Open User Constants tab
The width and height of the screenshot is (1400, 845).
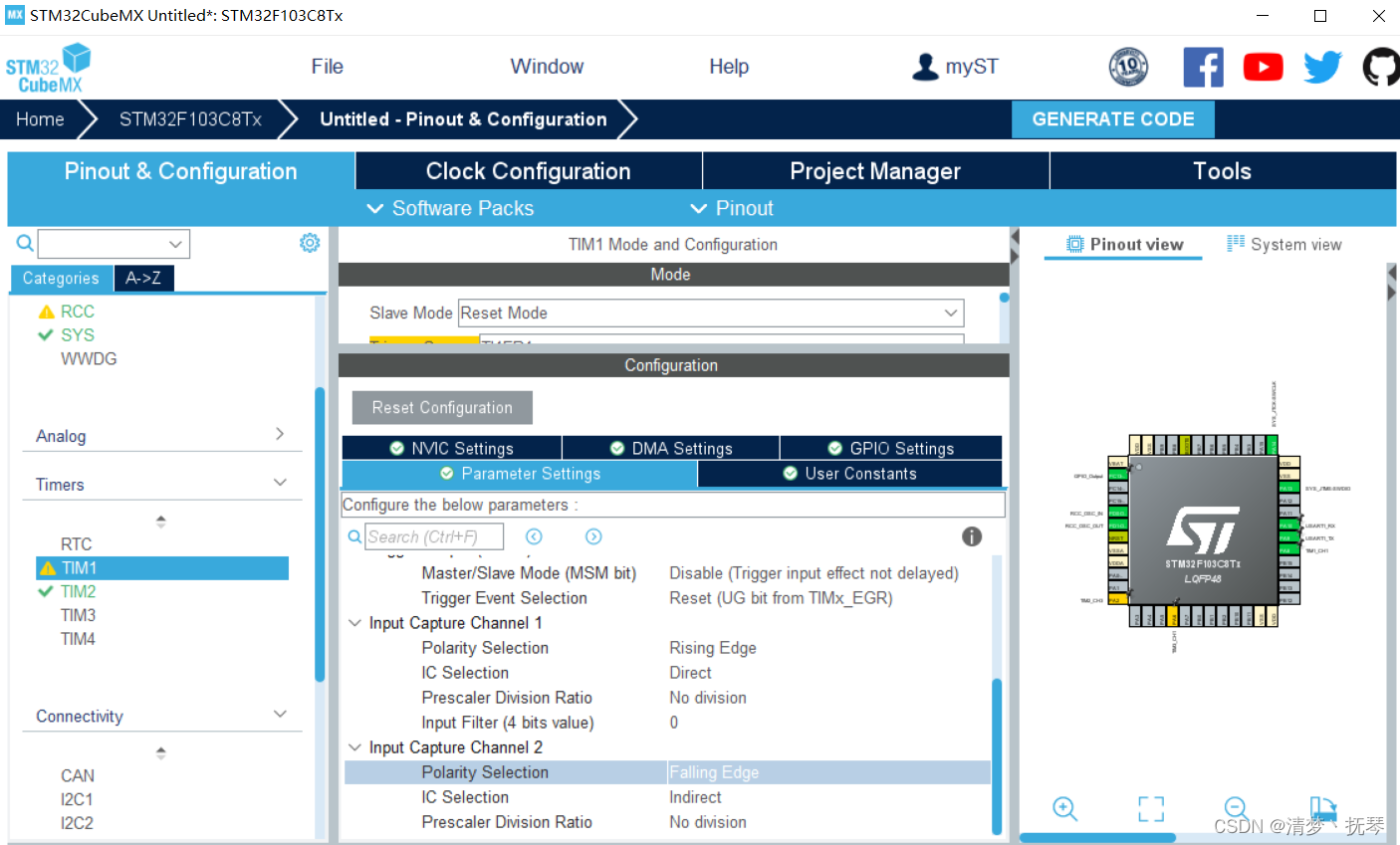click(x=850, y=474)
